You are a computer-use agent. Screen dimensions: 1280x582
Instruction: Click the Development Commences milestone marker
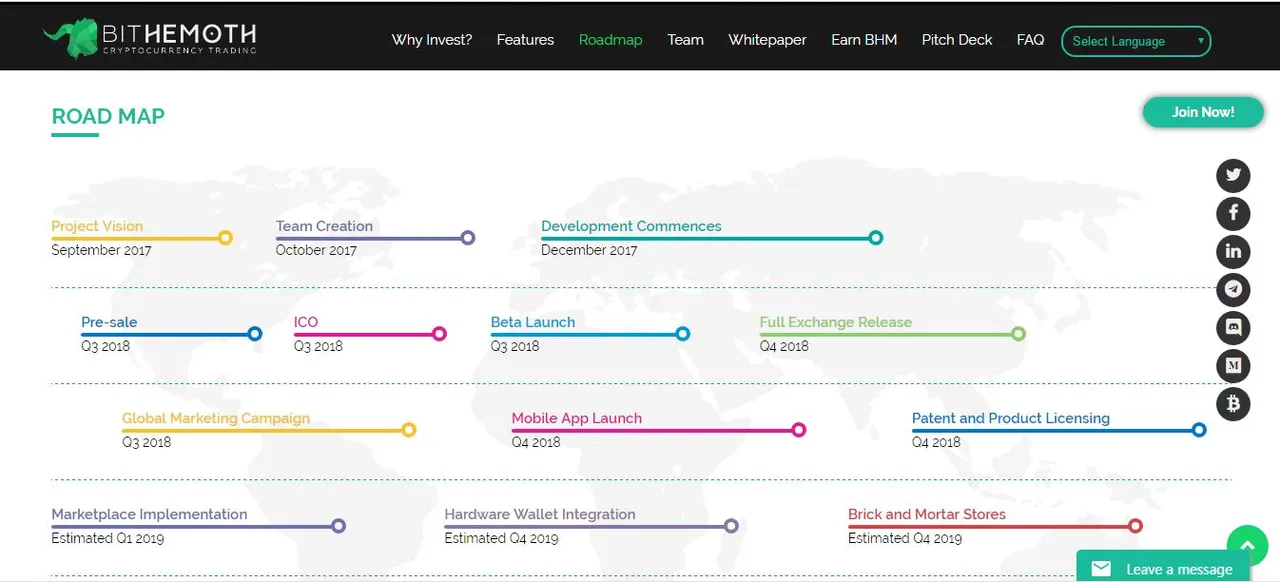(876, 238)
